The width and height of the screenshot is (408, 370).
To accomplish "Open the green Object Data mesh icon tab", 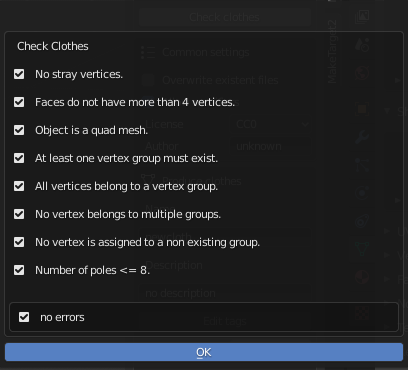I will coord(362,248).
